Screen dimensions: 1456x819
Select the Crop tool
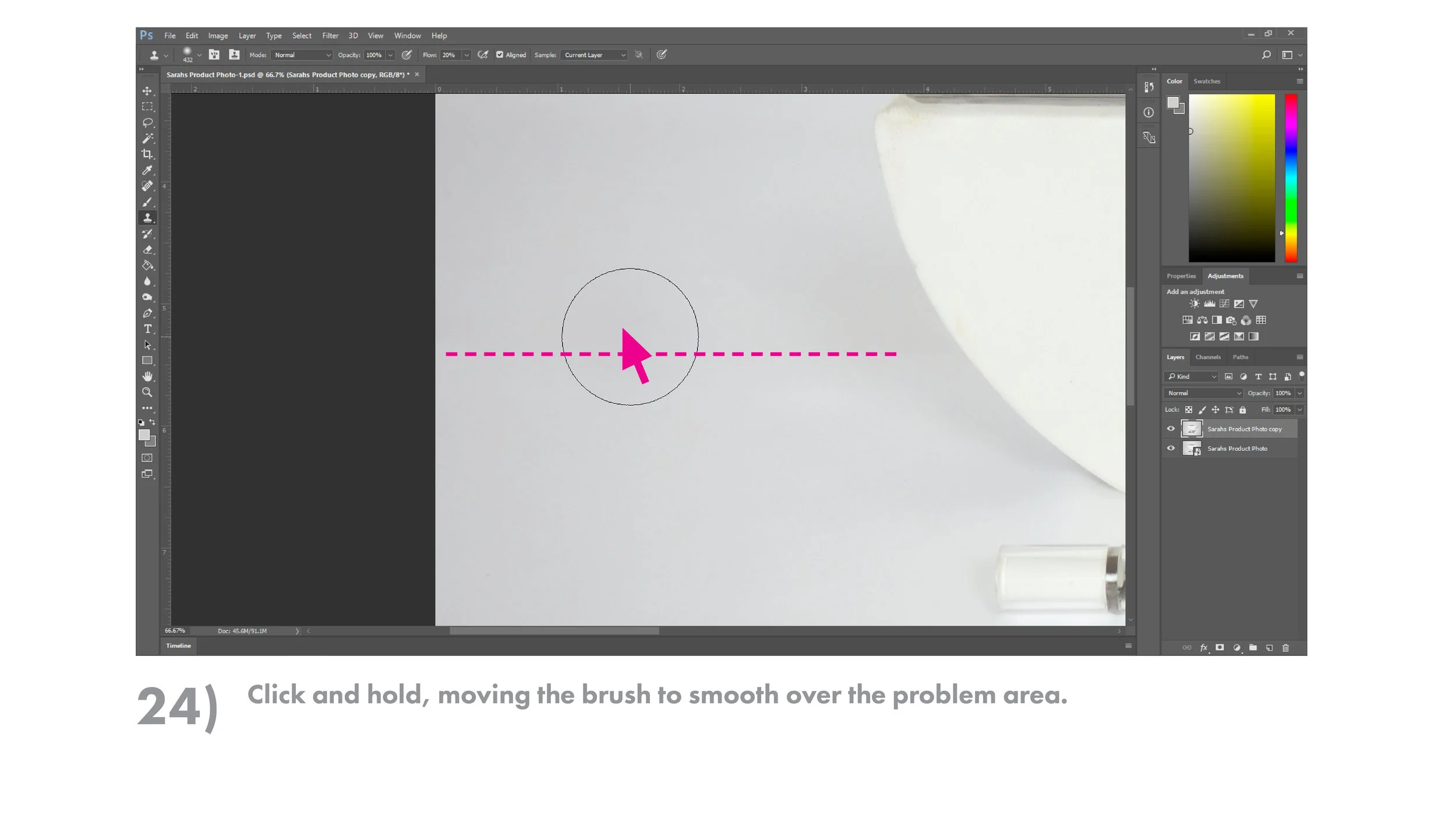click(x=147, y=154)
